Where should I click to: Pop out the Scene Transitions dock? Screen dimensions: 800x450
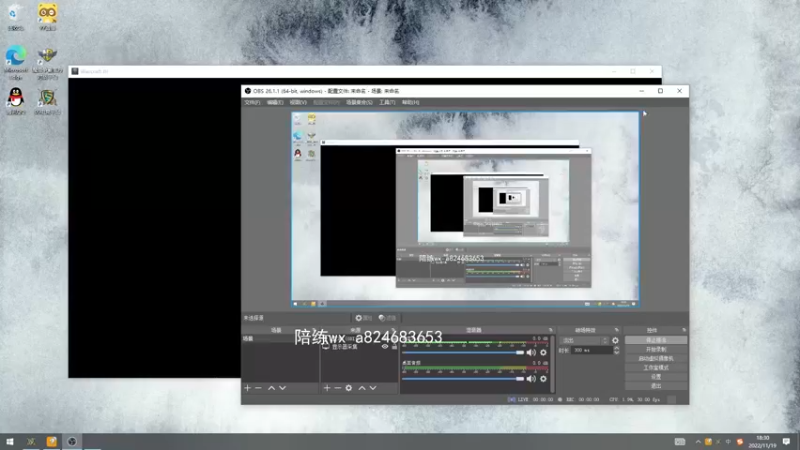[x=616, y=330]
